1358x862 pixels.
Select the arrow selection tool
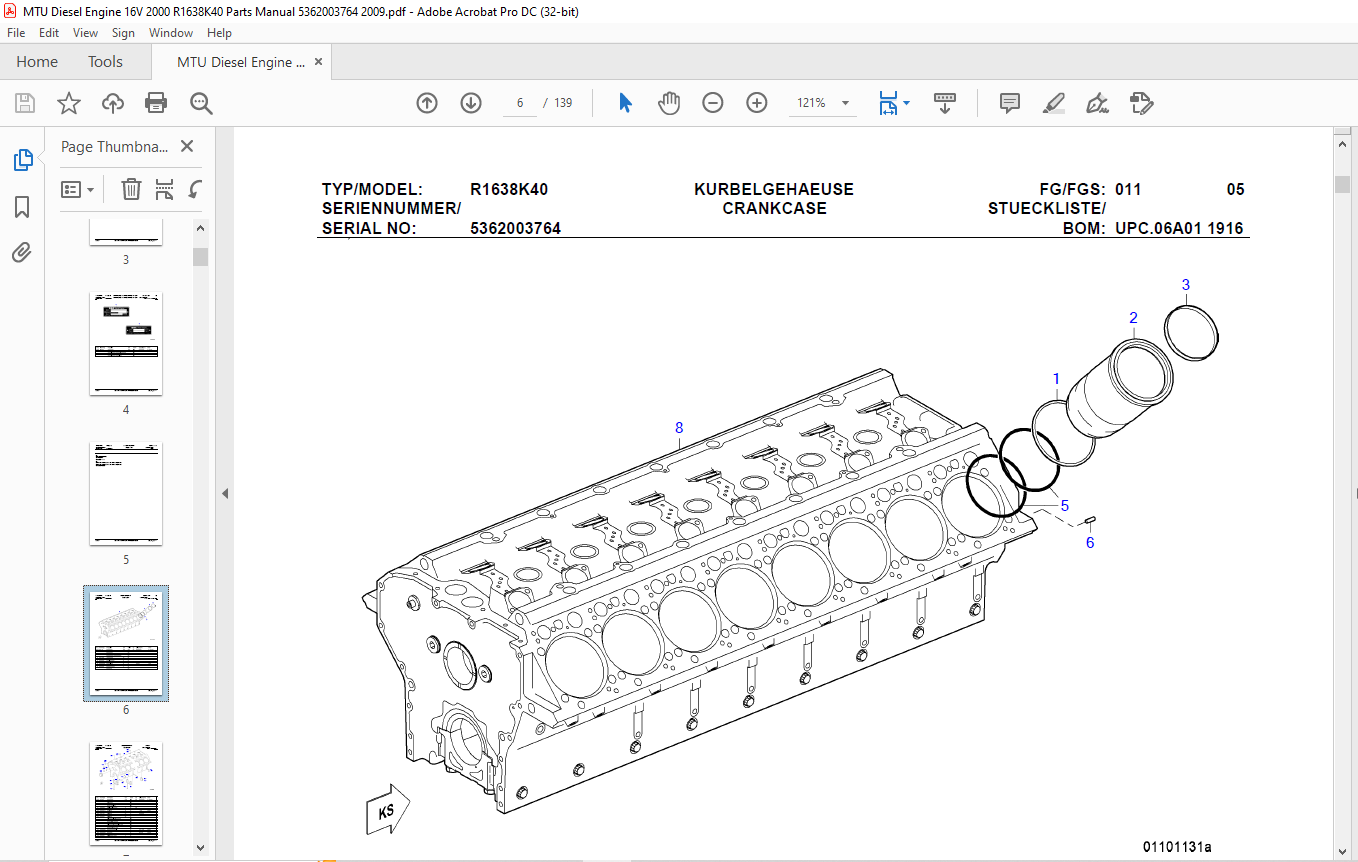pos(625,103)
